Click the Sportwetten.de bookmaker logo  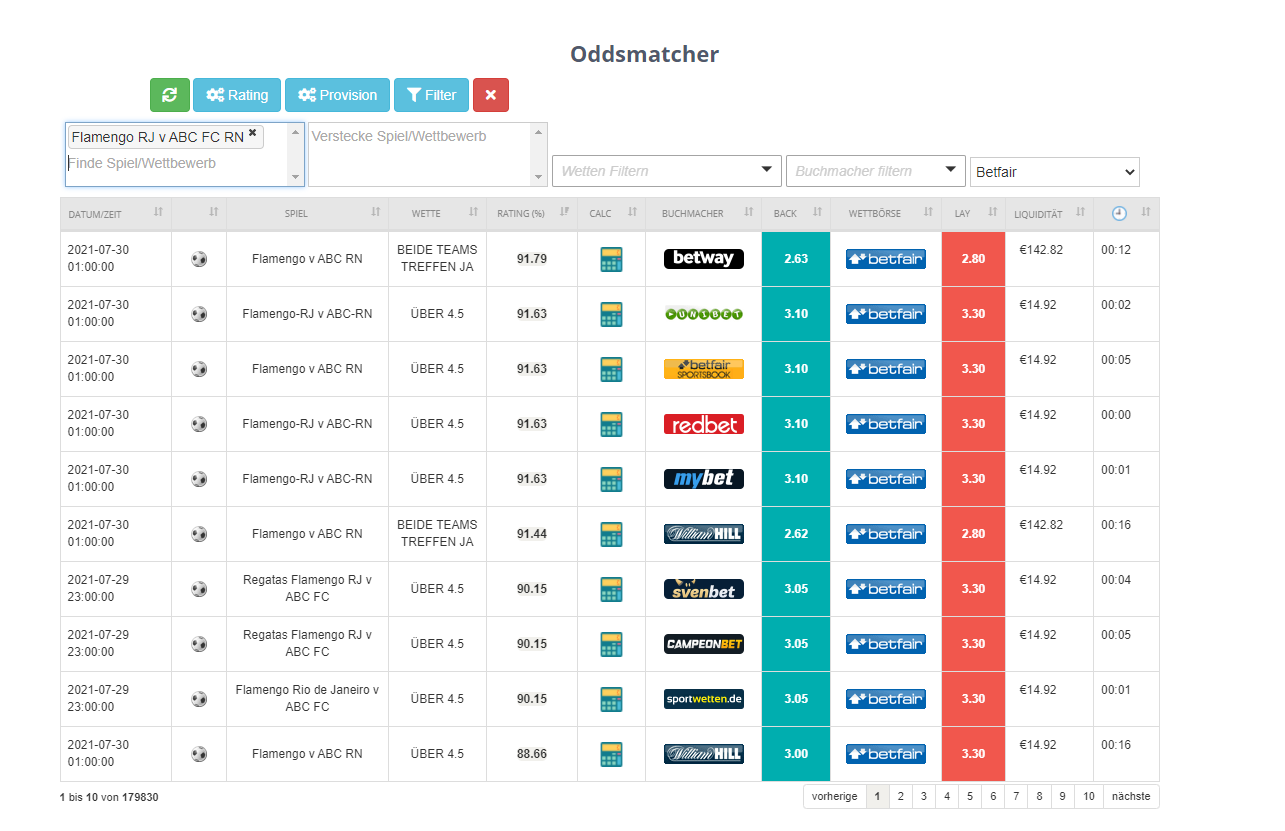[x=704, y=699]
